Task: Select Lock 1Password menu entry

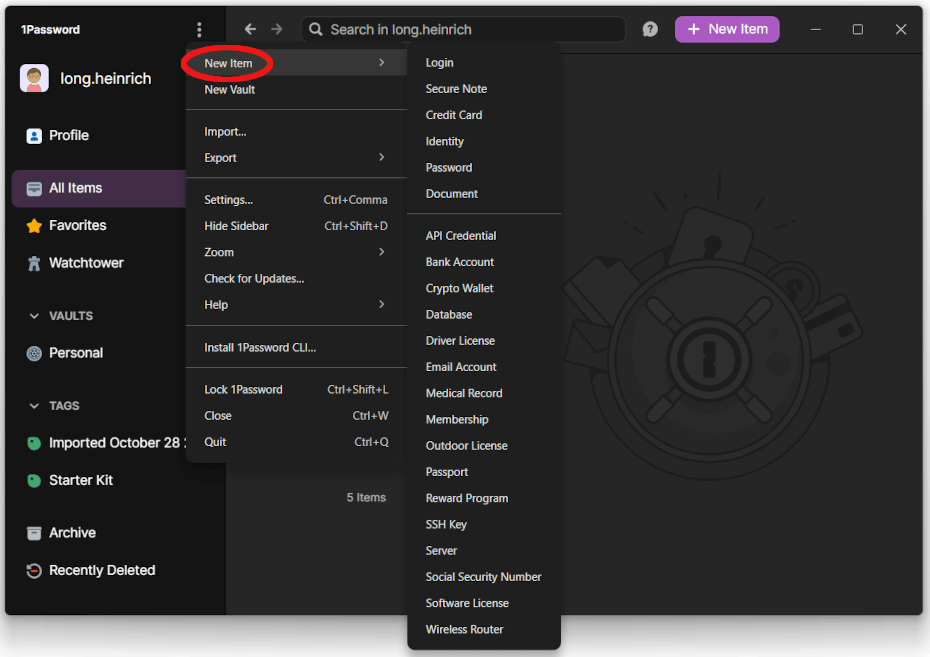Action: (x=297, y=390)
